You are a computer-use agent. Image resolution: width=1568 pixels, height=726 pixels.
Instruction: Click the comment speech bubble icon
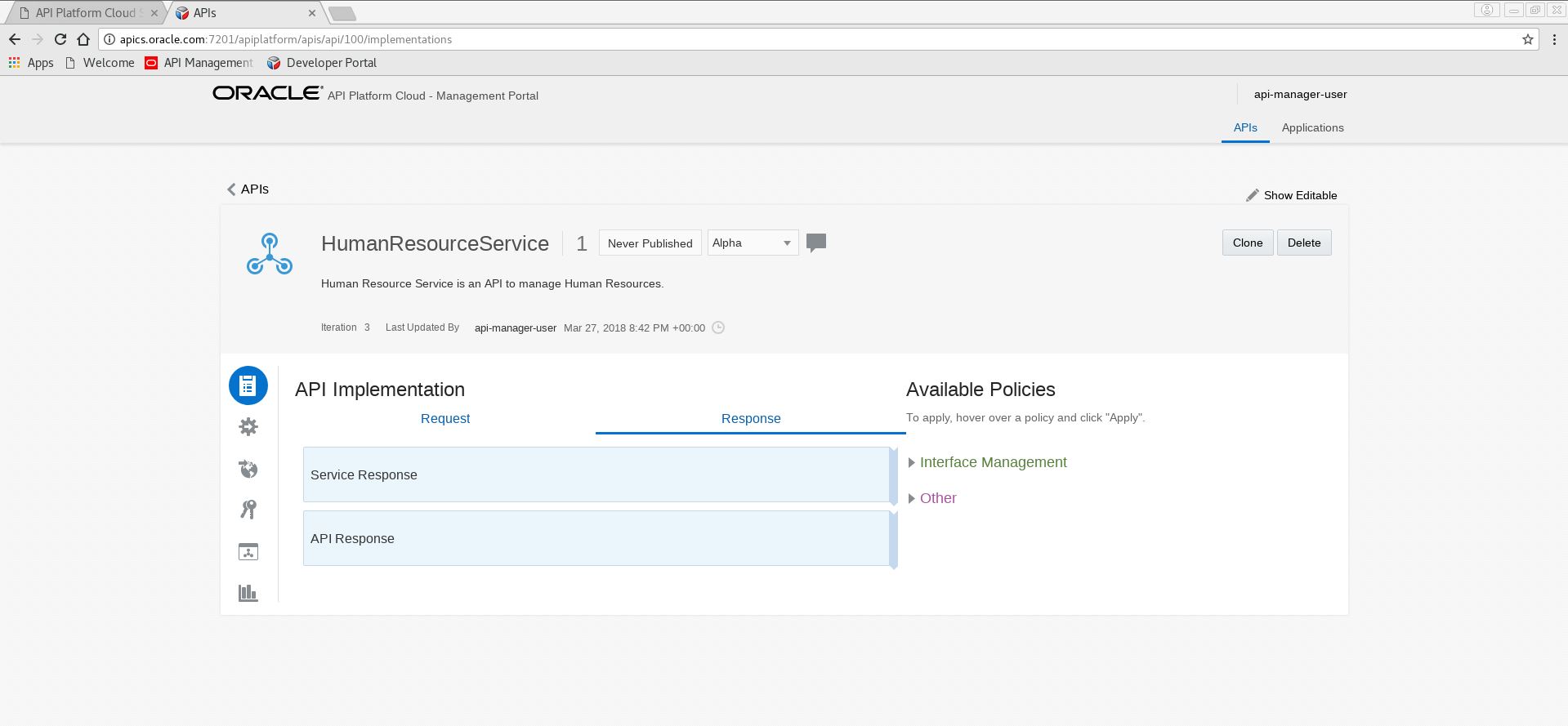(x=815, y=243)
